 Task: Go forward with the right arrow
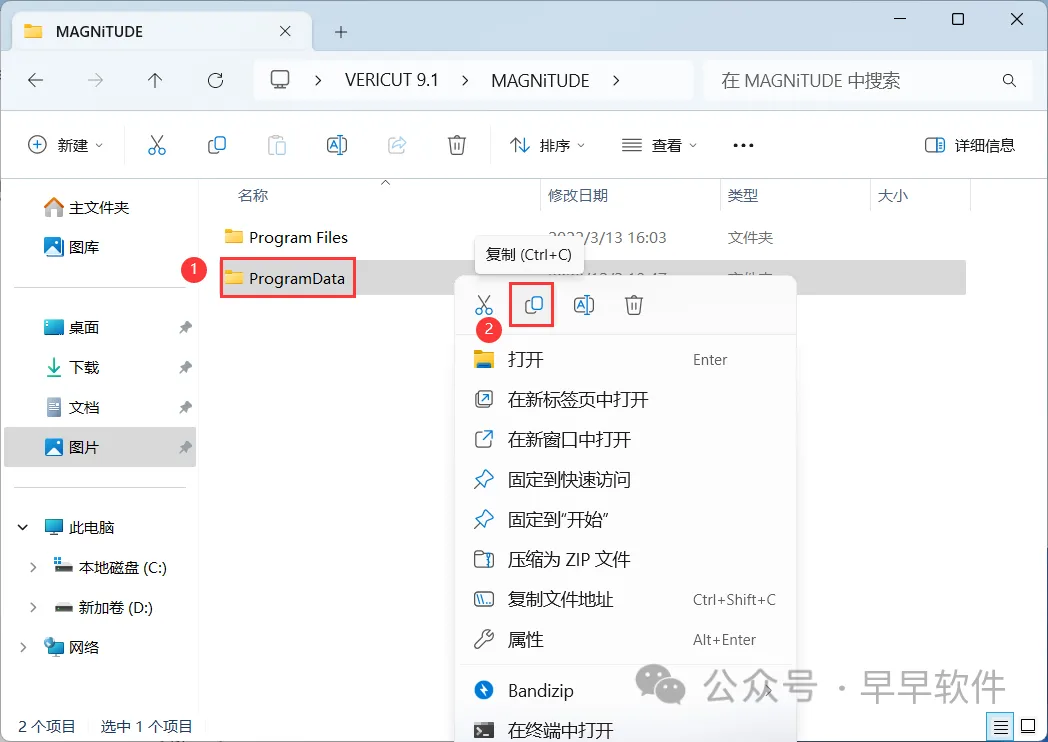[96, 81]
